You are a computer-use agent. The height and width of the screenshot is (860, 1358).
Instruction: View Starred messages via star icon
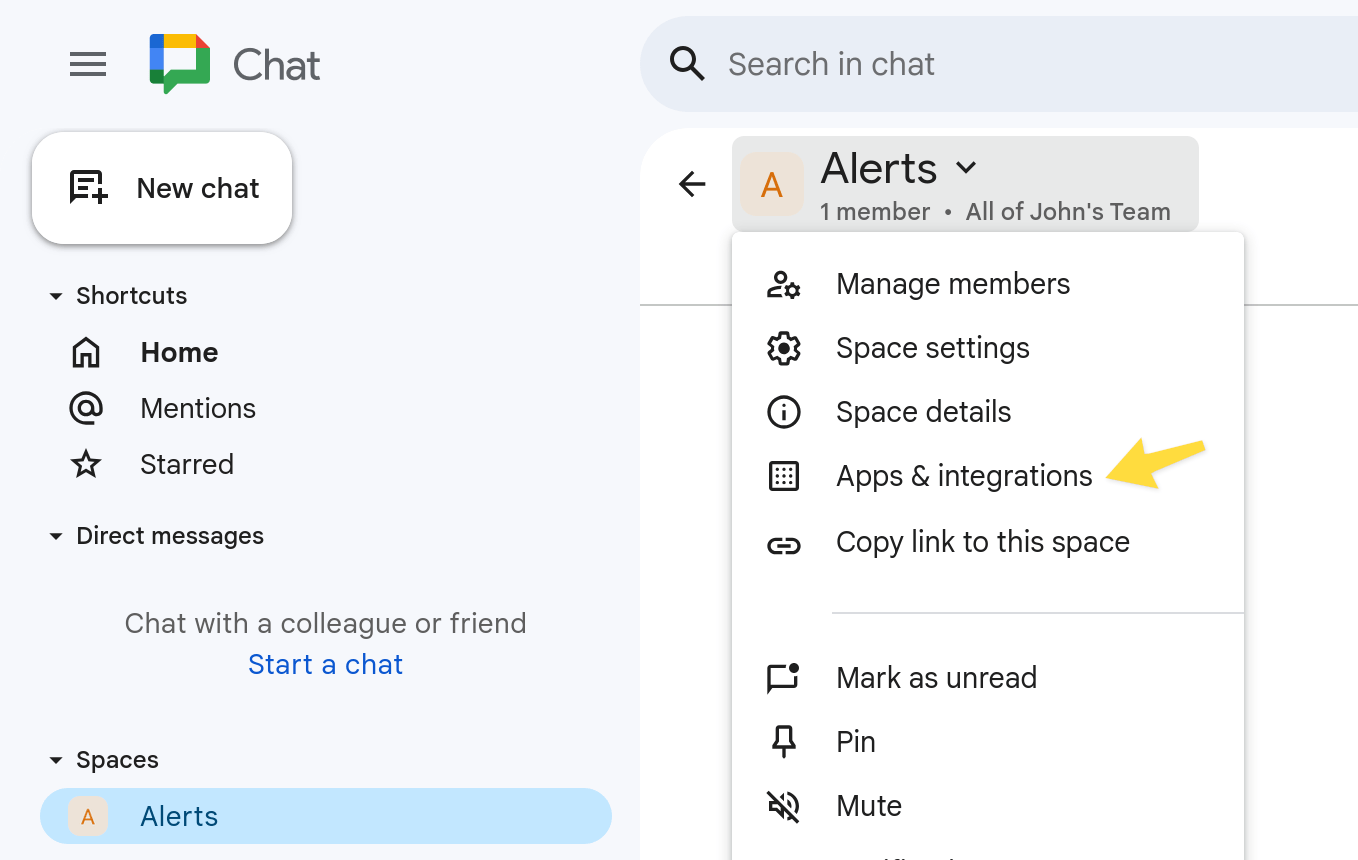pos(86,464)
